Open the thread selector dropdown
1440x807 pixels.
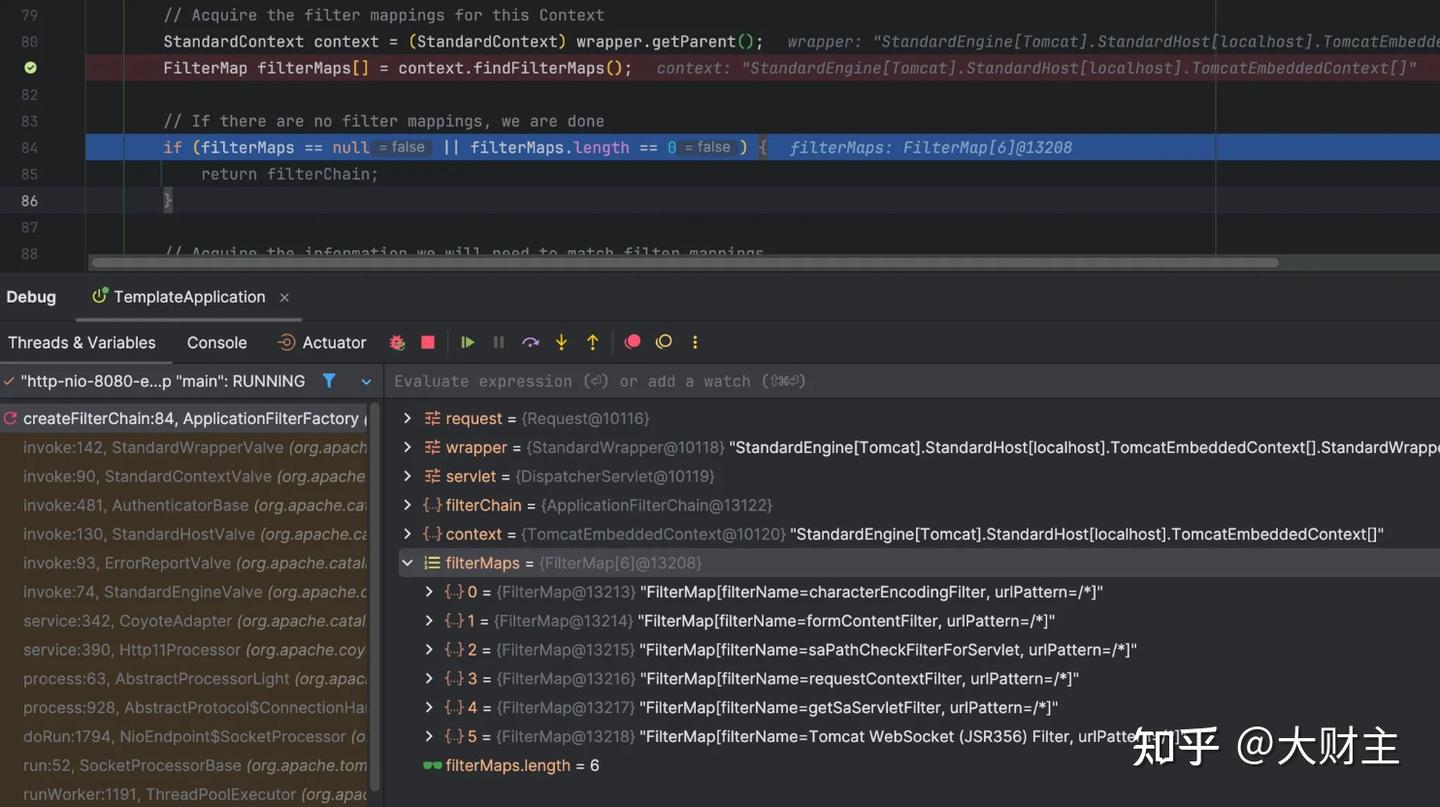click(366, 381)
